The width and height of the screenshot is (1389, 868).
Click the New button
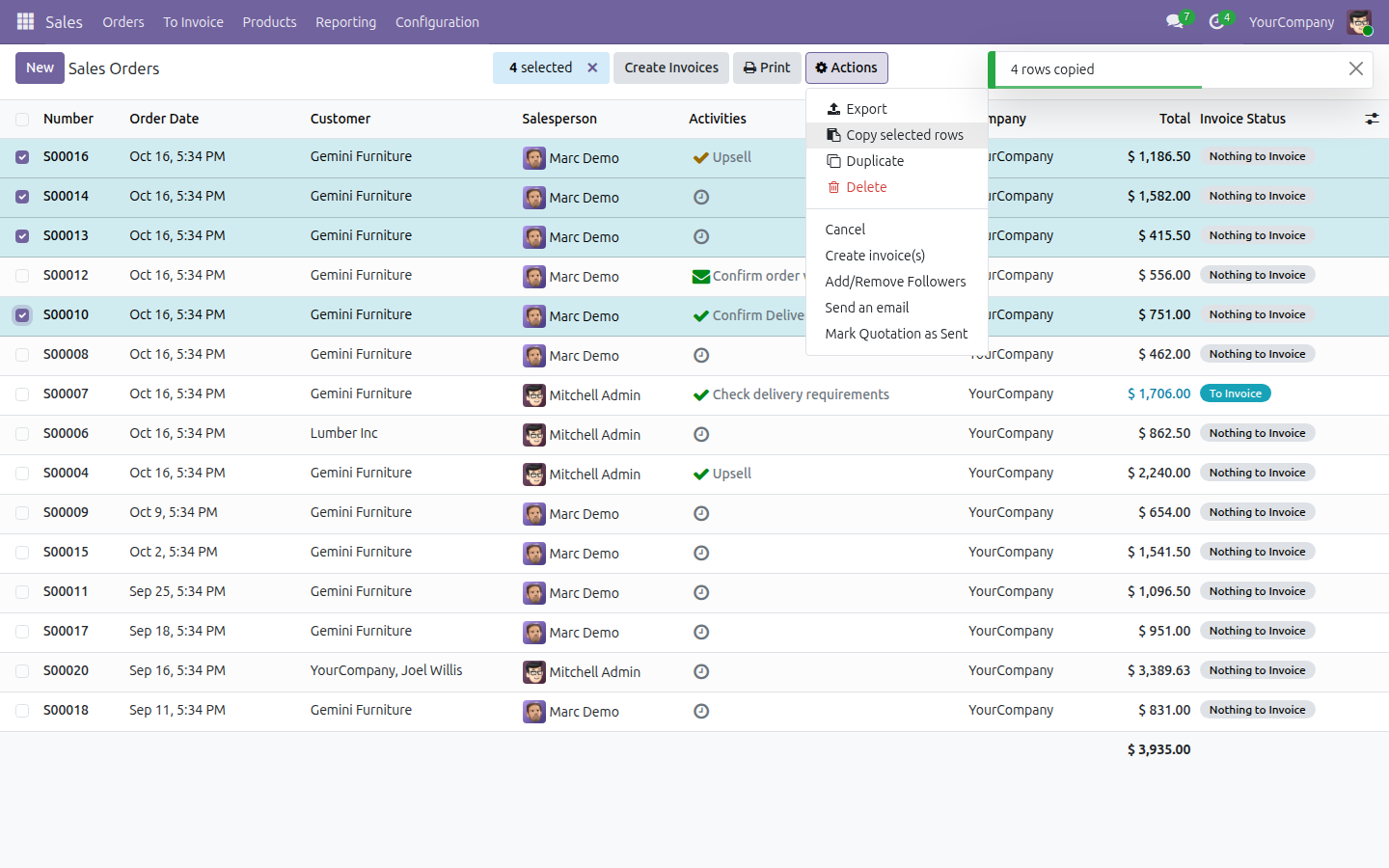40,68
